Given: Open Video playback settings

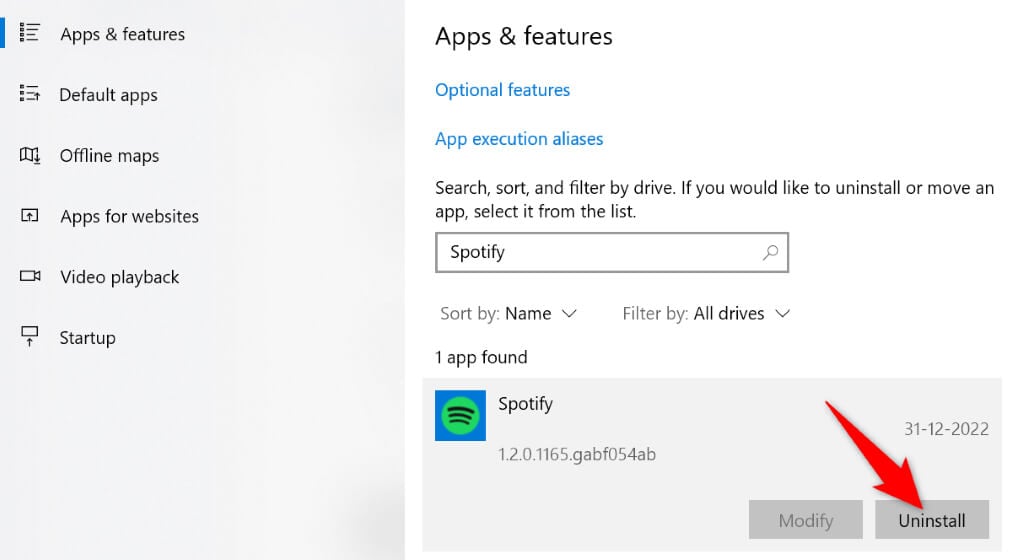Looking at the screenshot, I should 119,277.
